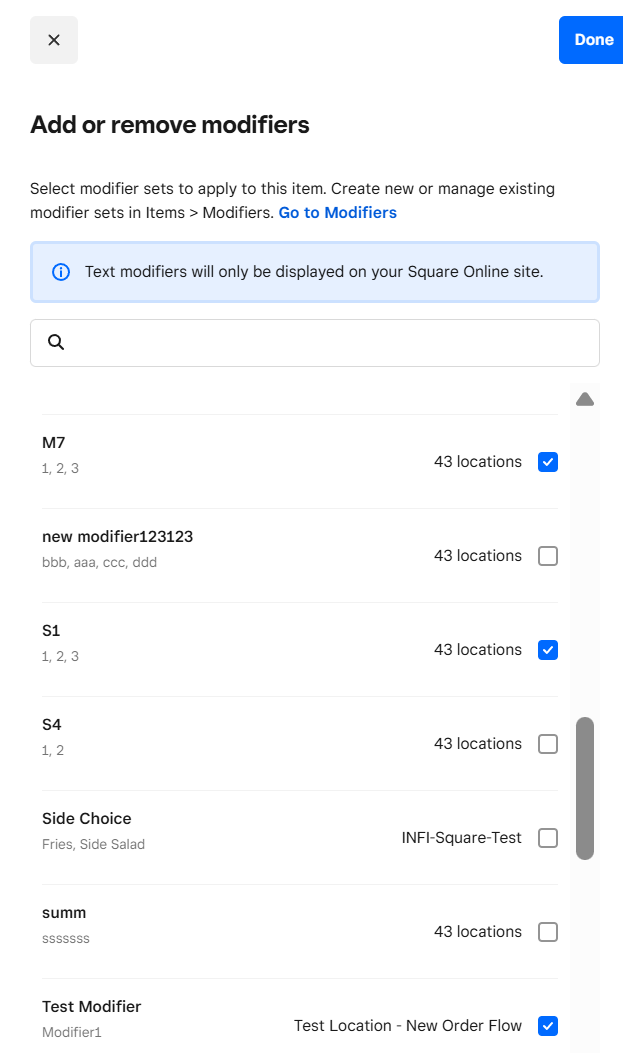Click INFI-Square-Test location text

pyautogui.click(x=461, y=838)
